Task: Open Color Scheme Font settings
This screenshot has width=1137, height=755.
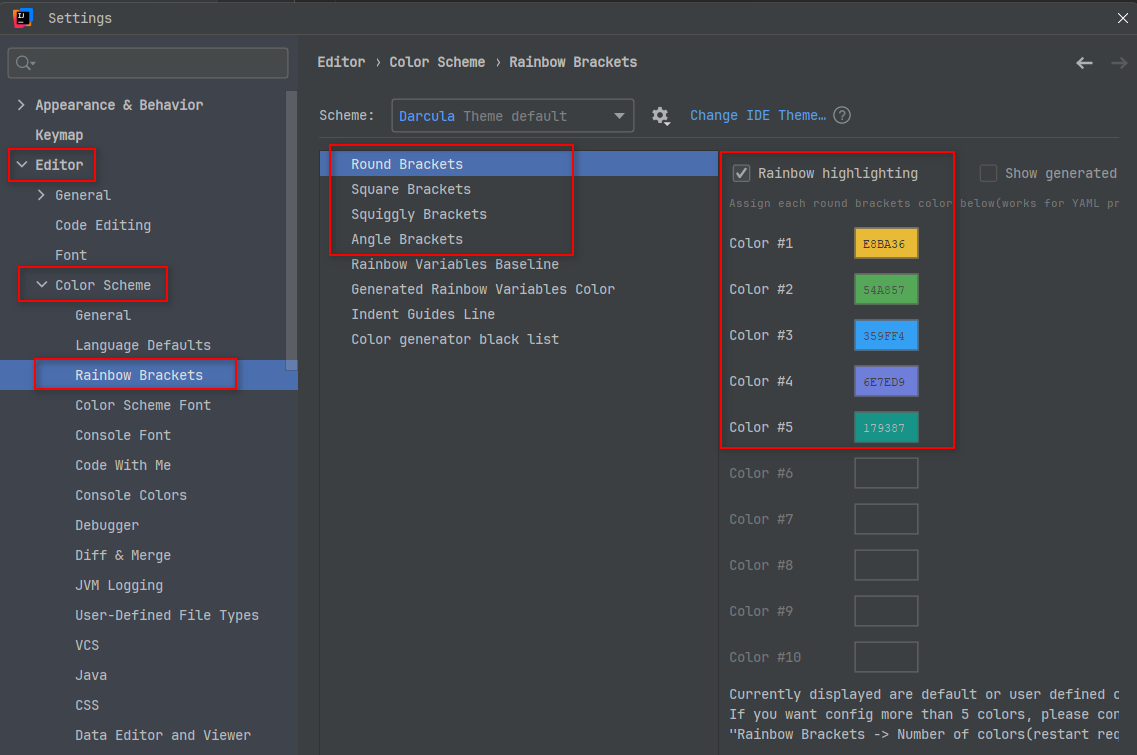Action: tap(143, 405)
